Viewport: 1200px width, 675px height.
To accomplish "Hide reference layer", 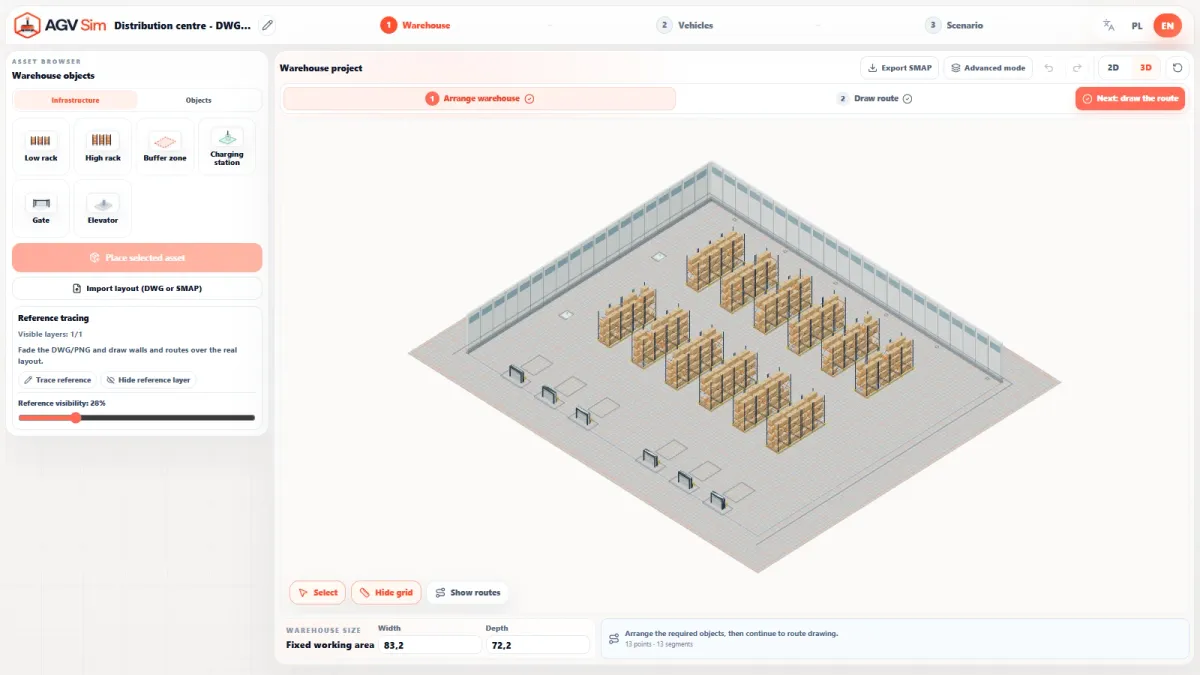I will [148, 380].
